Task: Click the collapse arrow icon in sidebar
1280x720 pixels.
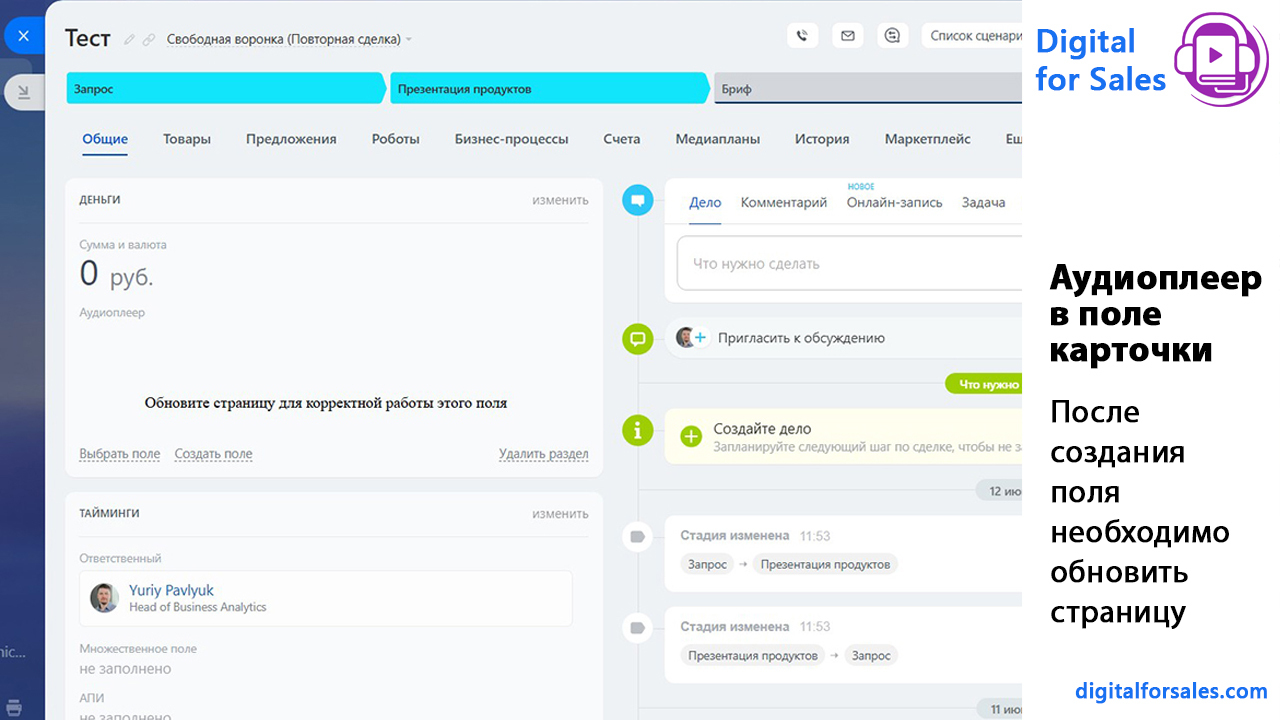Action: (x=23, y=92)
